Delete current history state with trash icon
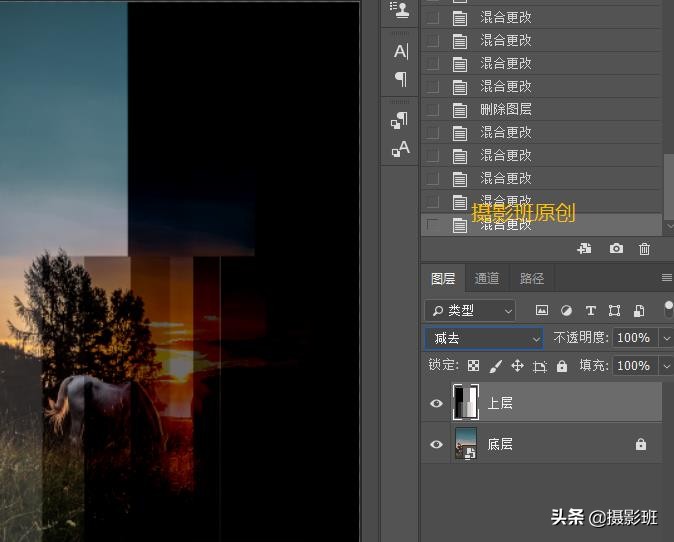This screenshot has width=674, height=542. tap(644, 248)
